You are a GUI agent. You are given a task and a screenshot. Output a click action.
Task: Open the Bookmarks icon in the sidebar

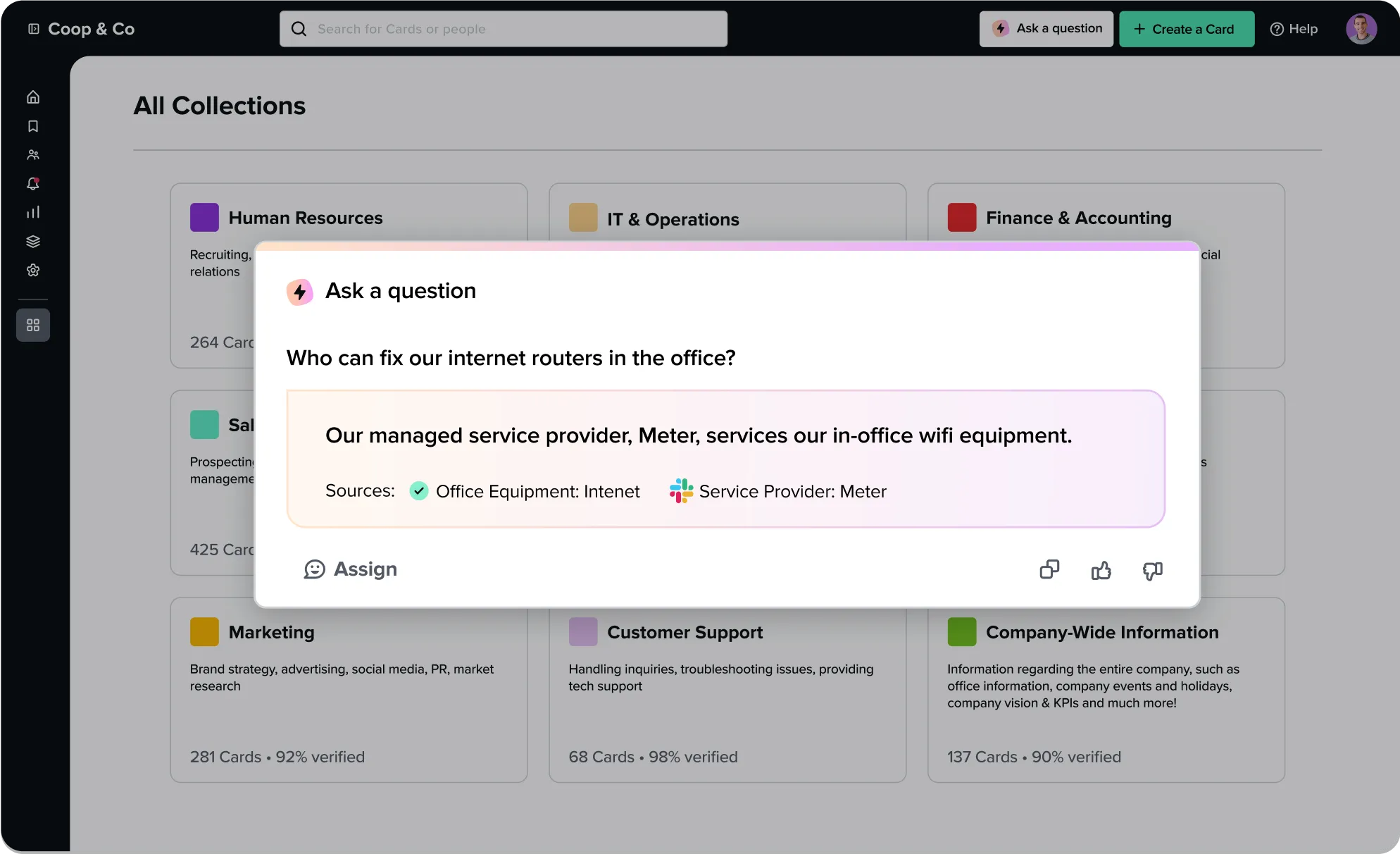(32, 126)
